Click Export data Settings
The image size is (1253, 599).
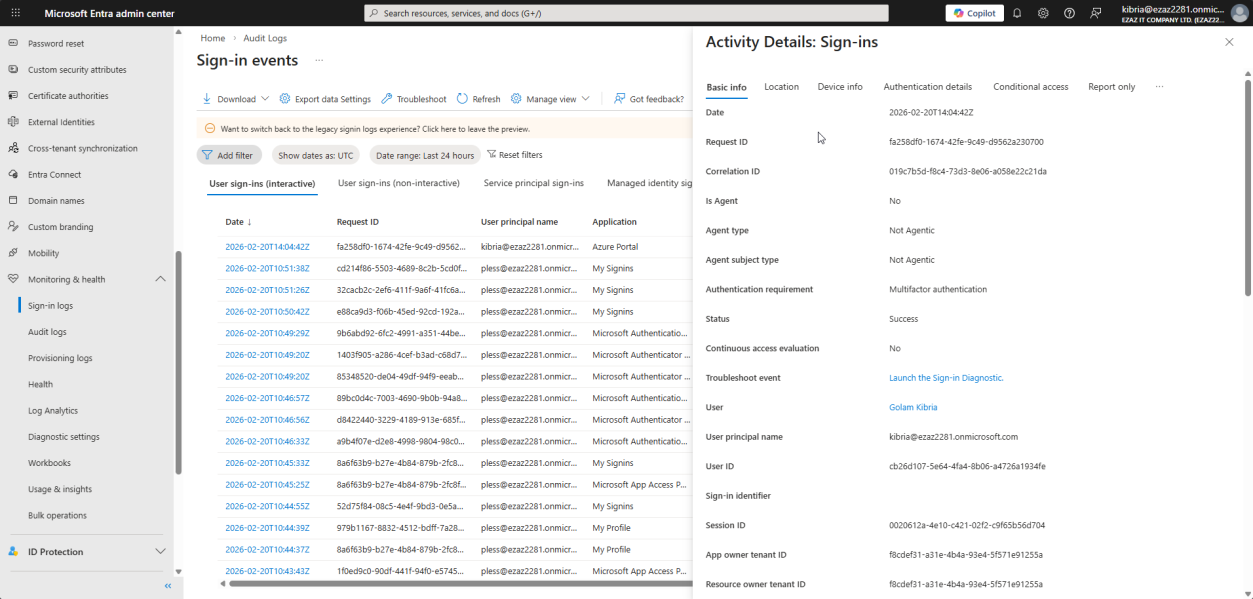pos(325,99)
